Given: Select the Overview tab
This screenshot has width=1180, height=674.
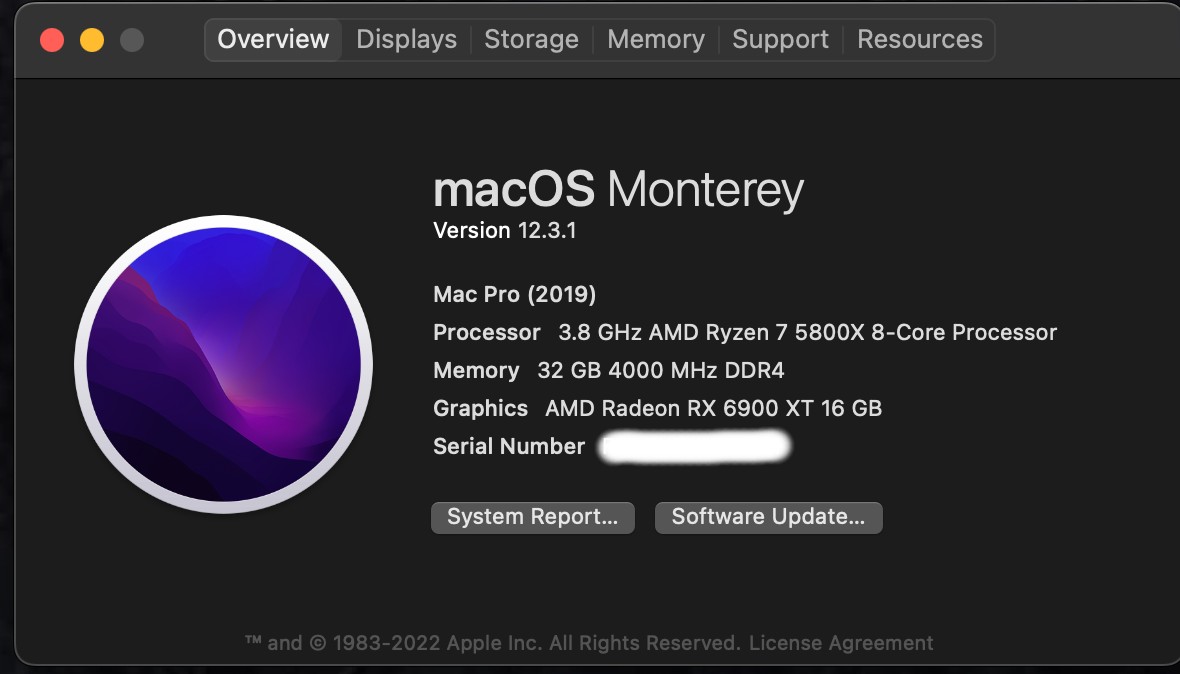Looking at the screenshot, I should [x=273, y=40].
